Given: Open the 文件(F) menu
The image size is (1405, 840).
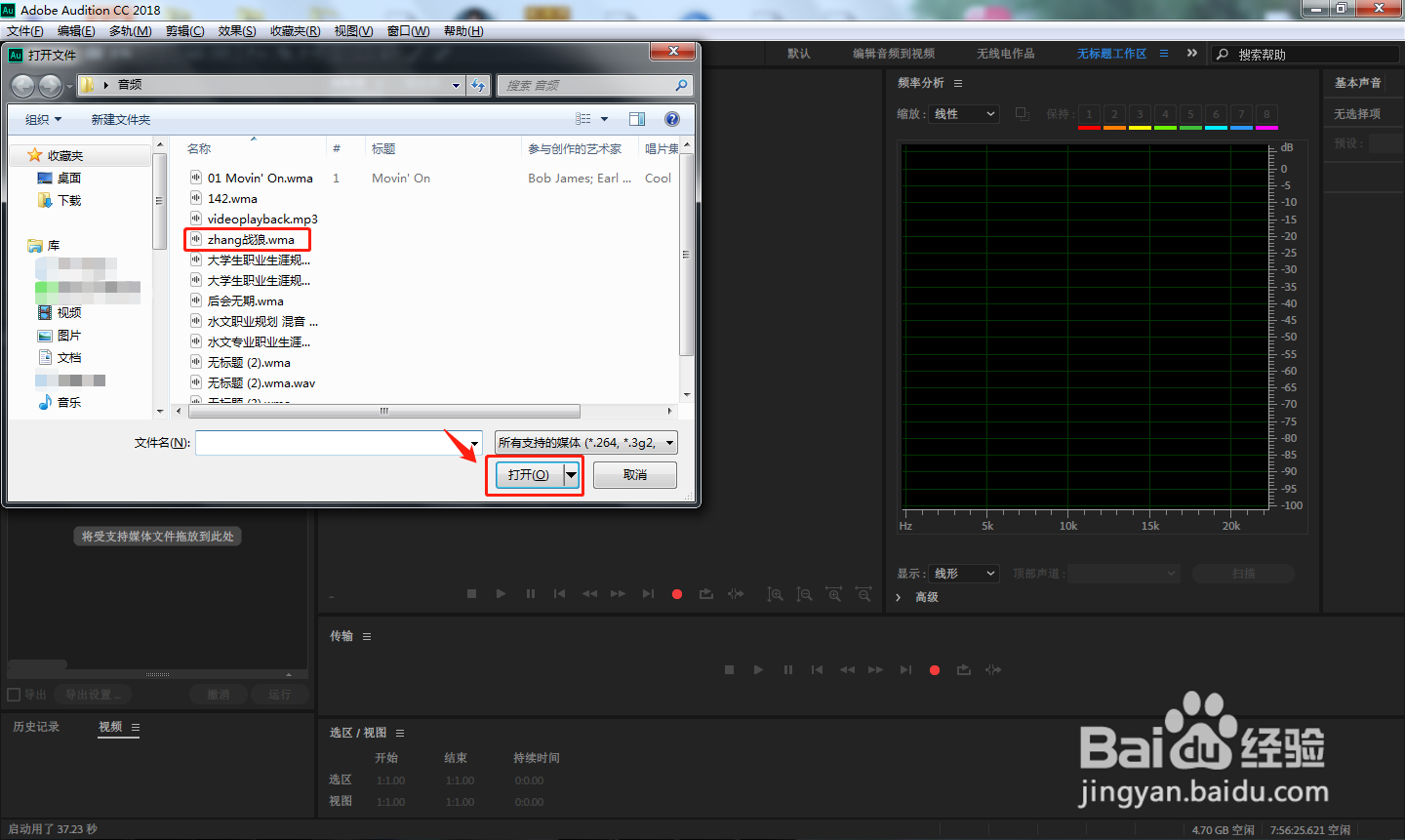Looking at the screenshot, I should (x=25, y=31).
